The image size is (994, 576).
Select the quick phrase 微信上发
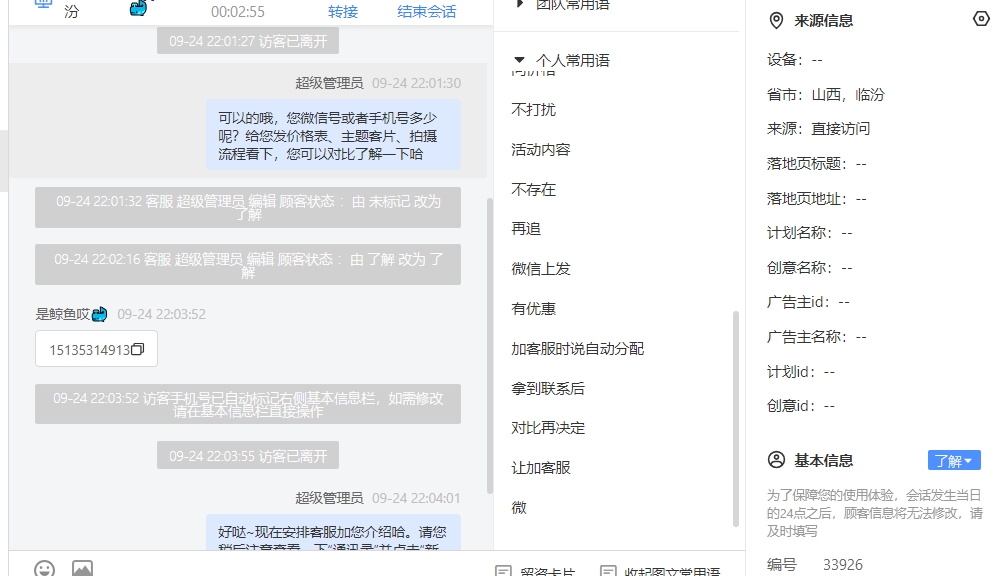541,269
